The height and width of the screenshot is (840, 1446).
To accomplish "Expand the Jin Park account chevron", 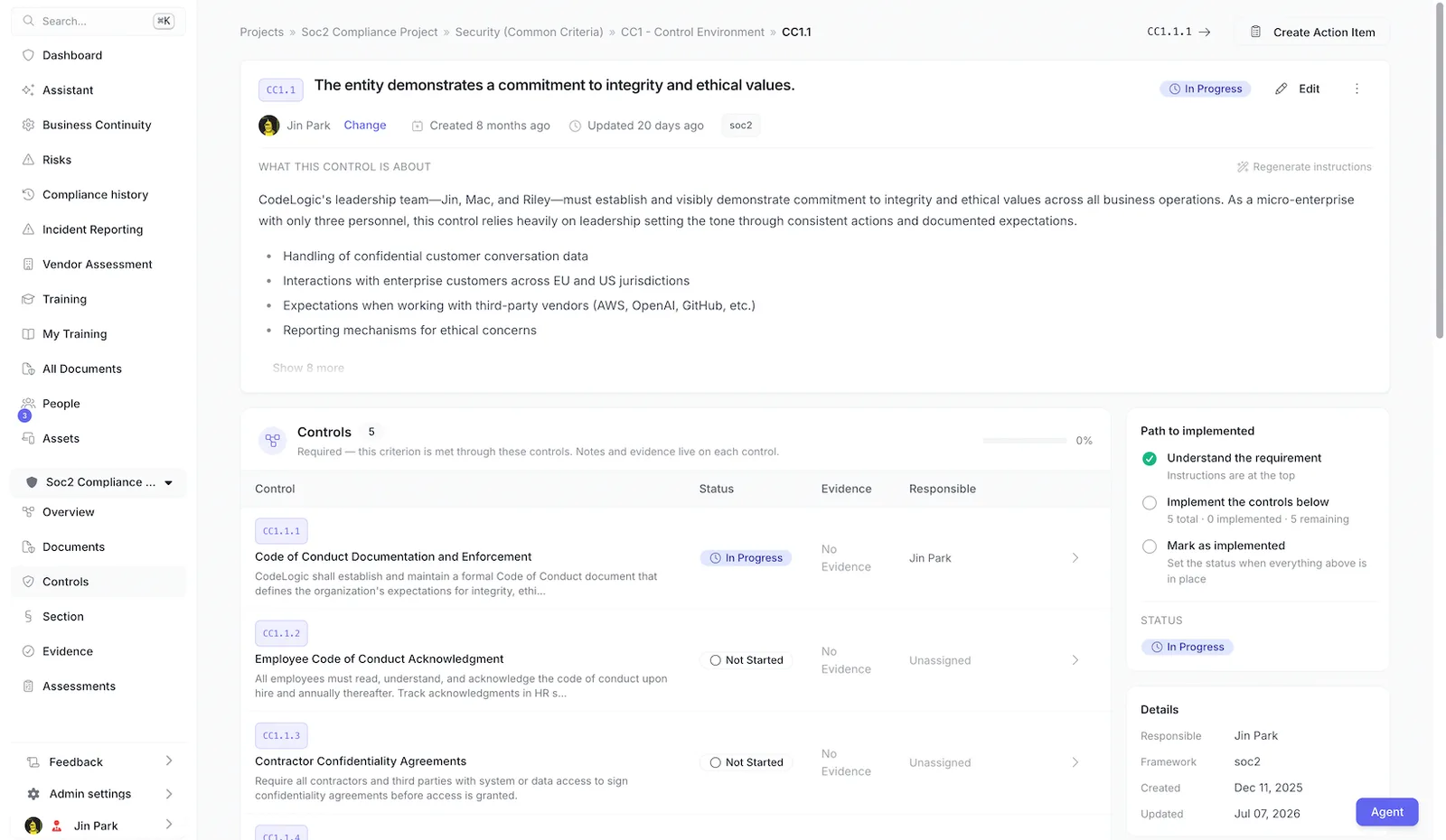I will tap(169, 825).
